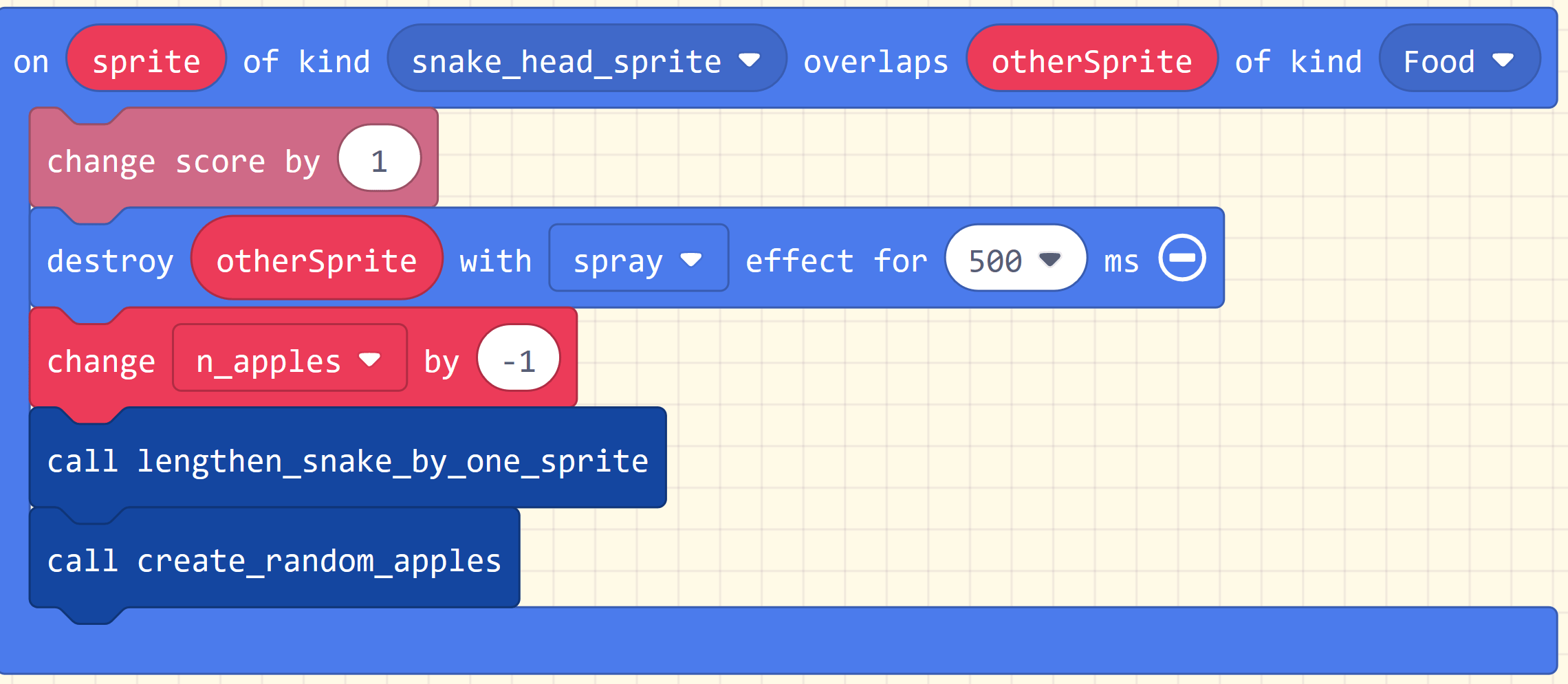Screen dimensions: 1568x684
Task: Open the Food kind dropdown
Action: click(1459, 58)
